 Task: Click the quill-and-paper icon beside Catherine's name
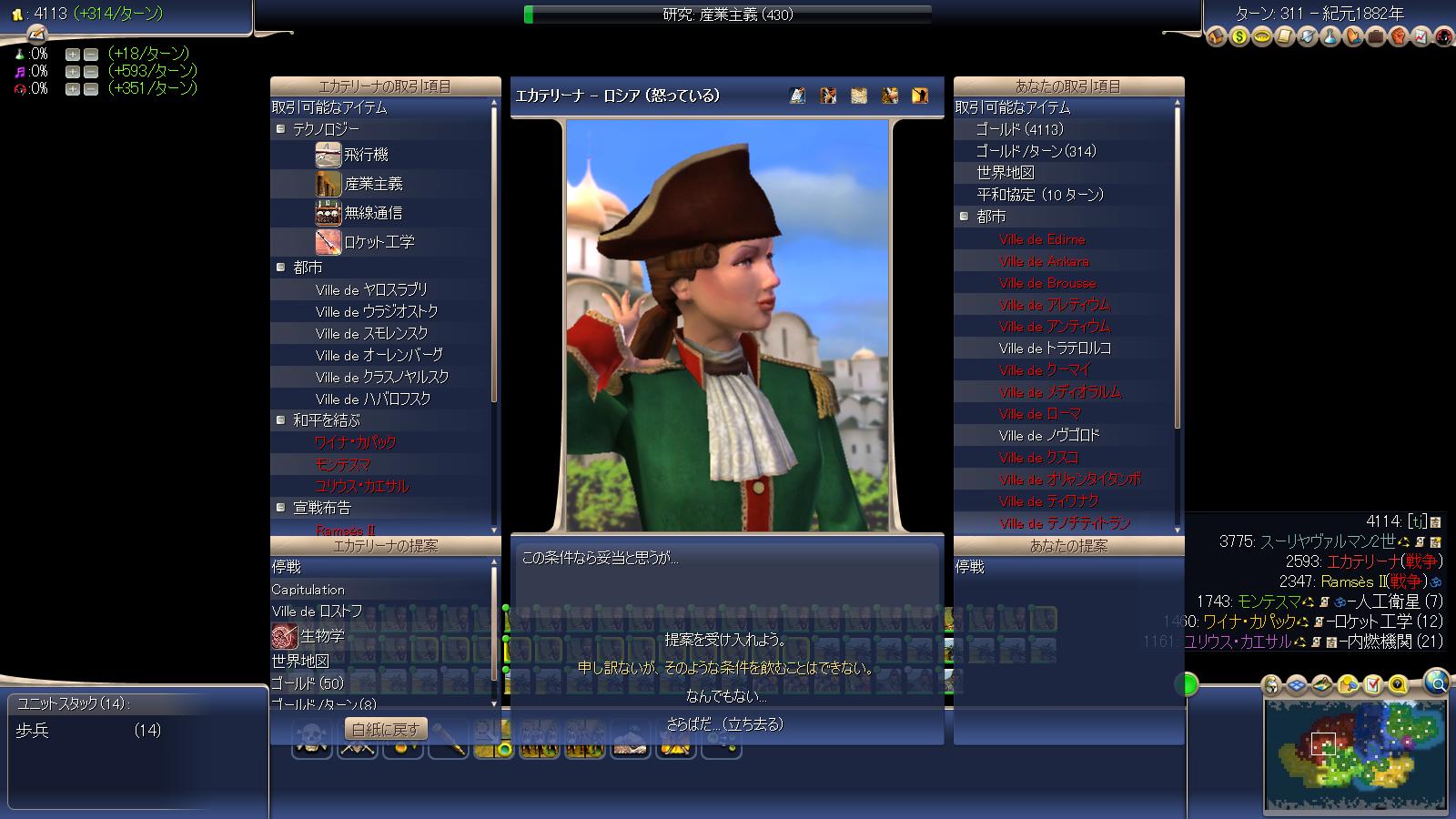(x=797, y=96)
